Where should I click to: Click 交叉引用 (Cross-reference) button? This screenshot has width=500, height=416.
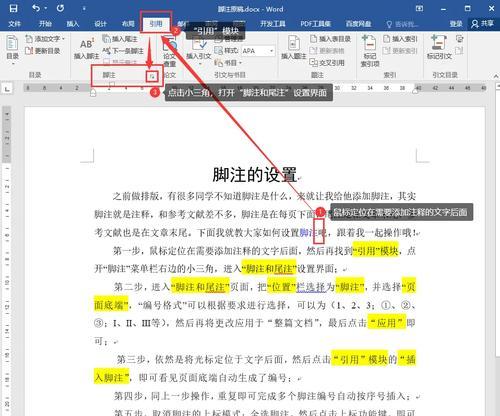pyautogui.click(x=327, y=62)
